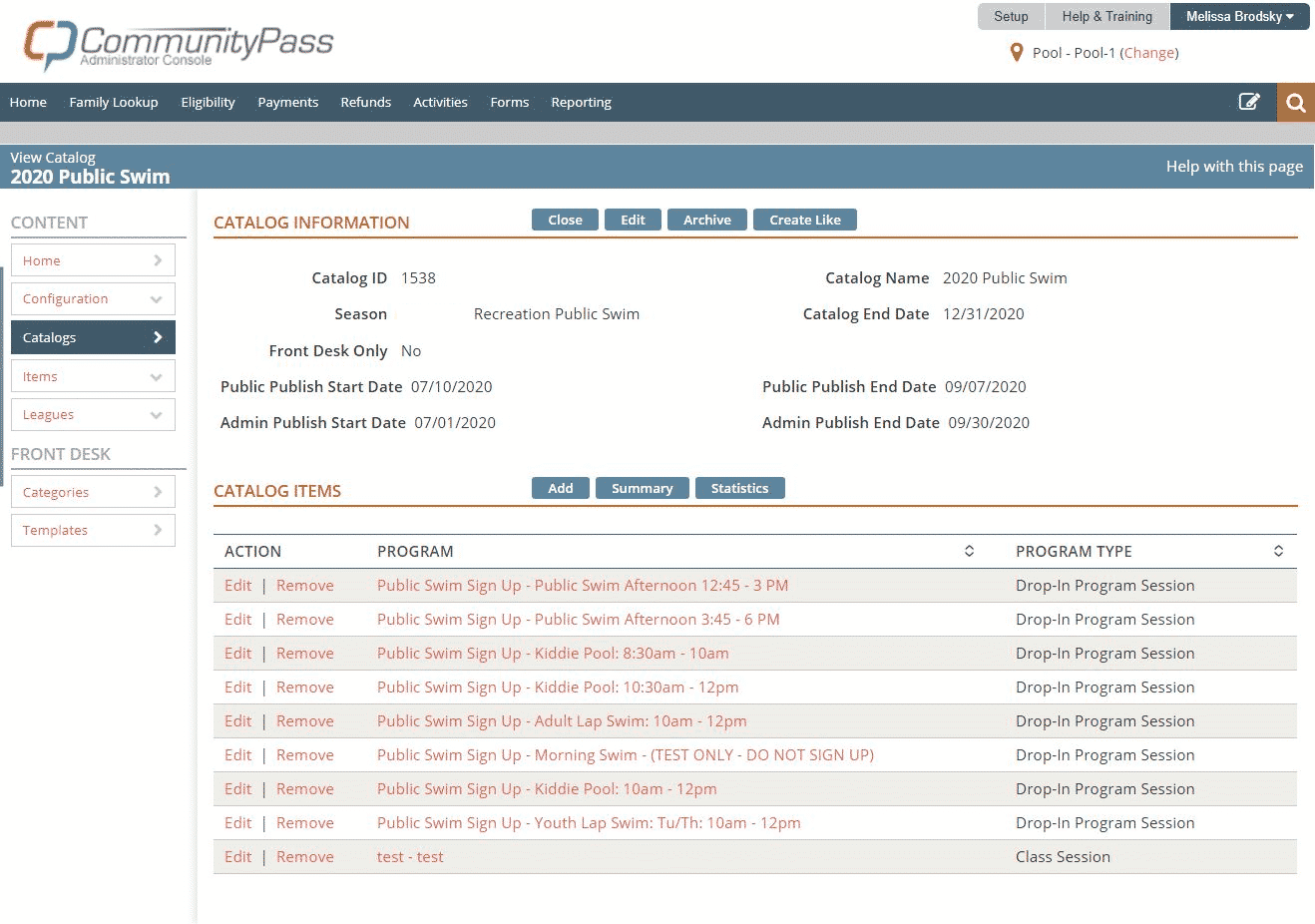
Task: Click the compose/edit pencil icon near search
Action: pyautogui.click(x=1249, y=102)
